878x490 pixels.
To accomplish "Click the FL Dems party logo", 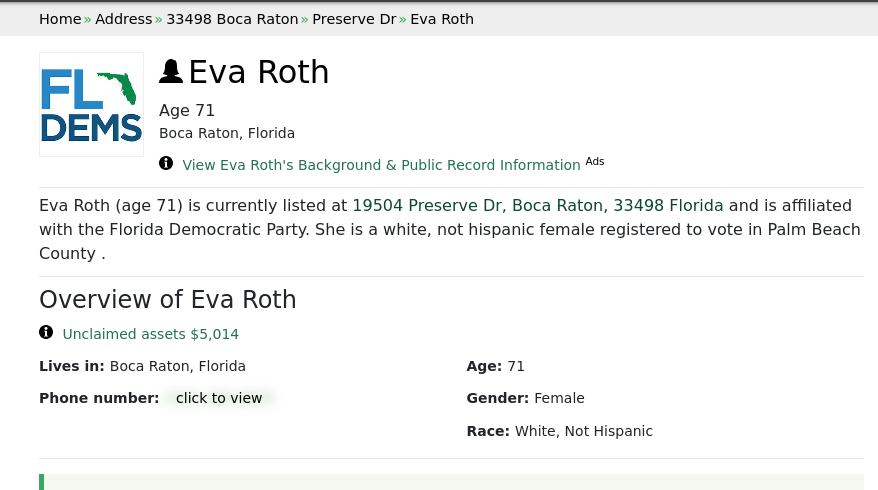I will 91,105.
